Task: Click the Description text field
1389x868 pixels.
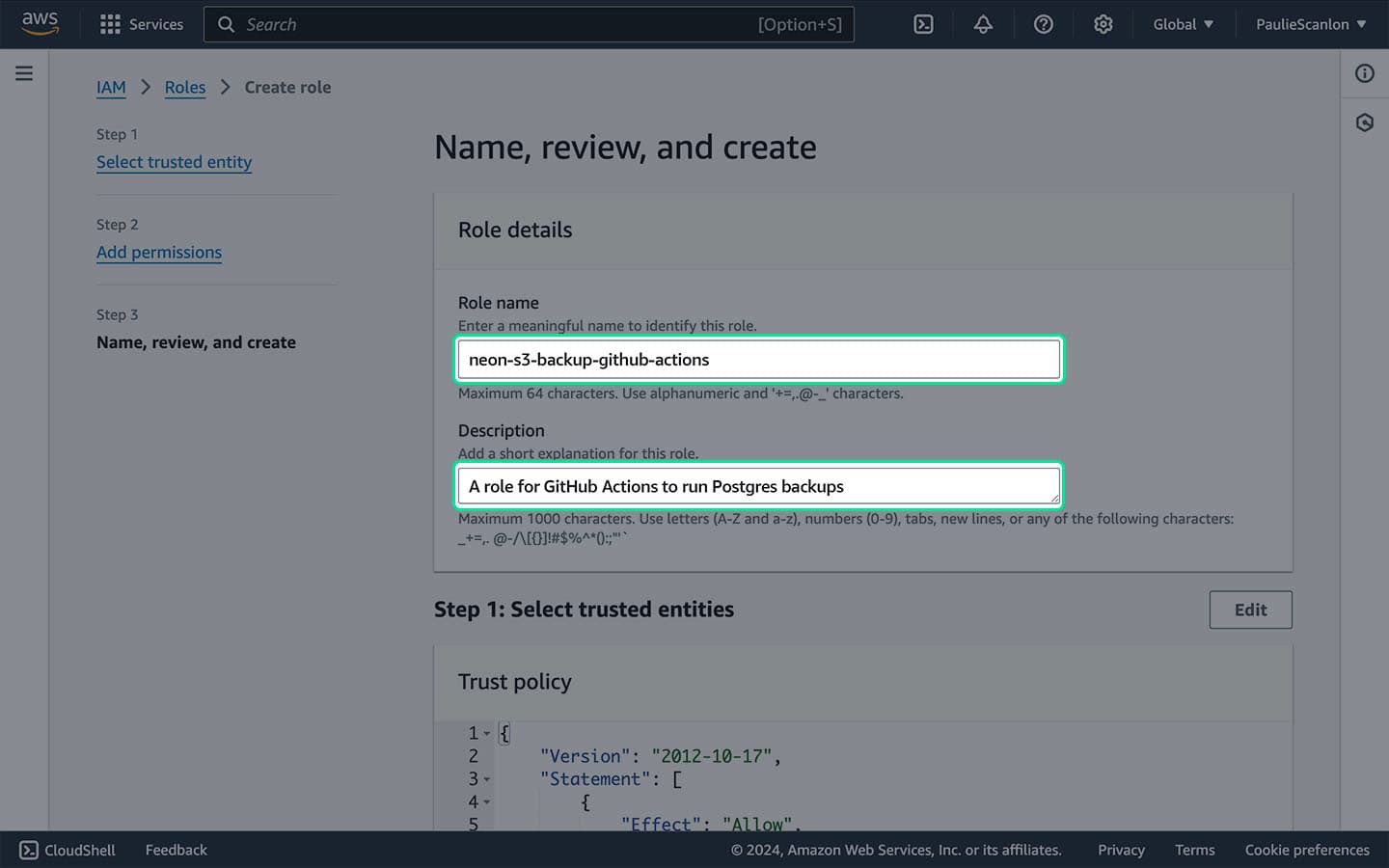Action: [x=758, y=486]
